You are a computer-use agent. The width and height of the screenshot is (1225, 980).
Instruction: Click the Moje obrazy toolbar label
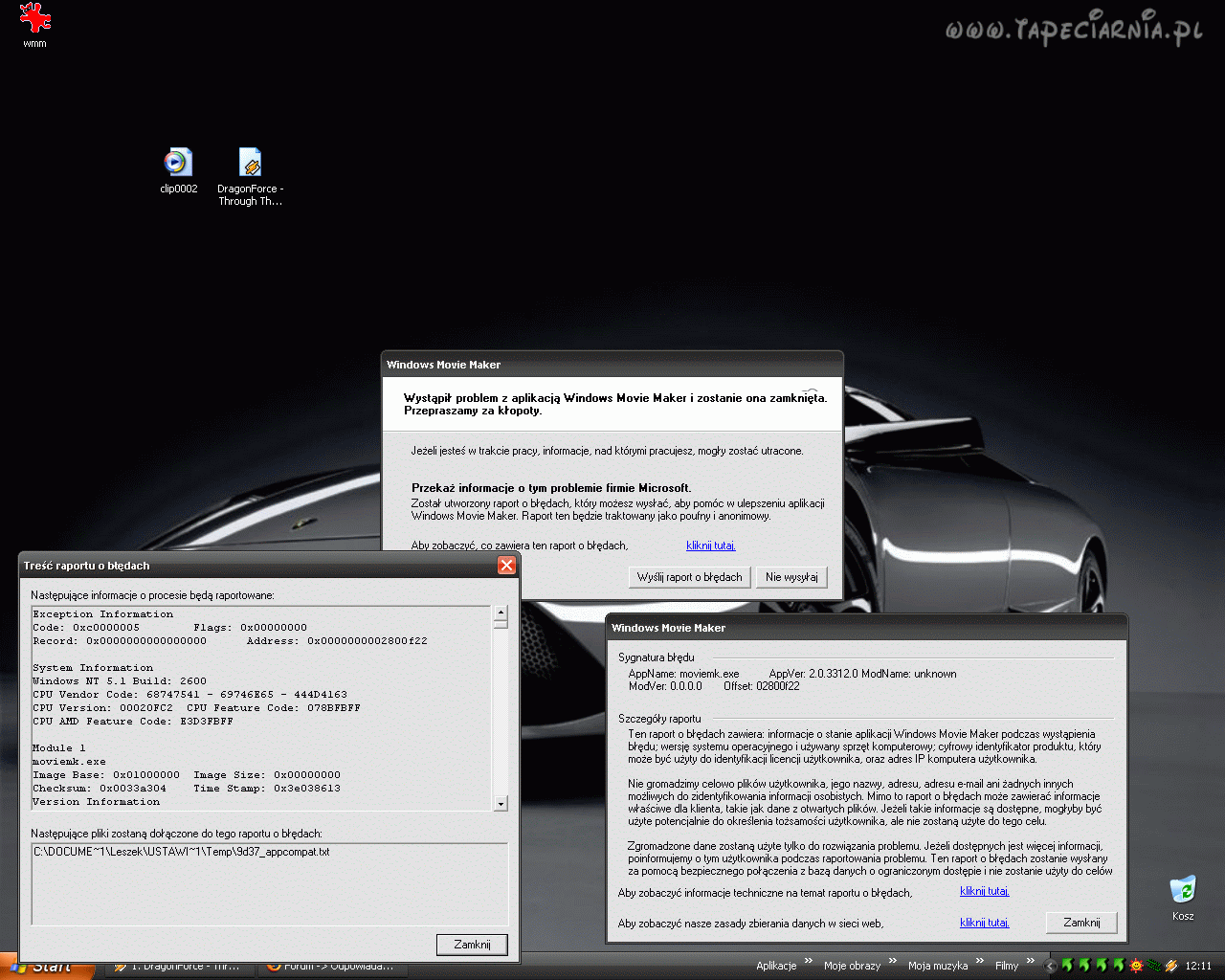[852, 966]
